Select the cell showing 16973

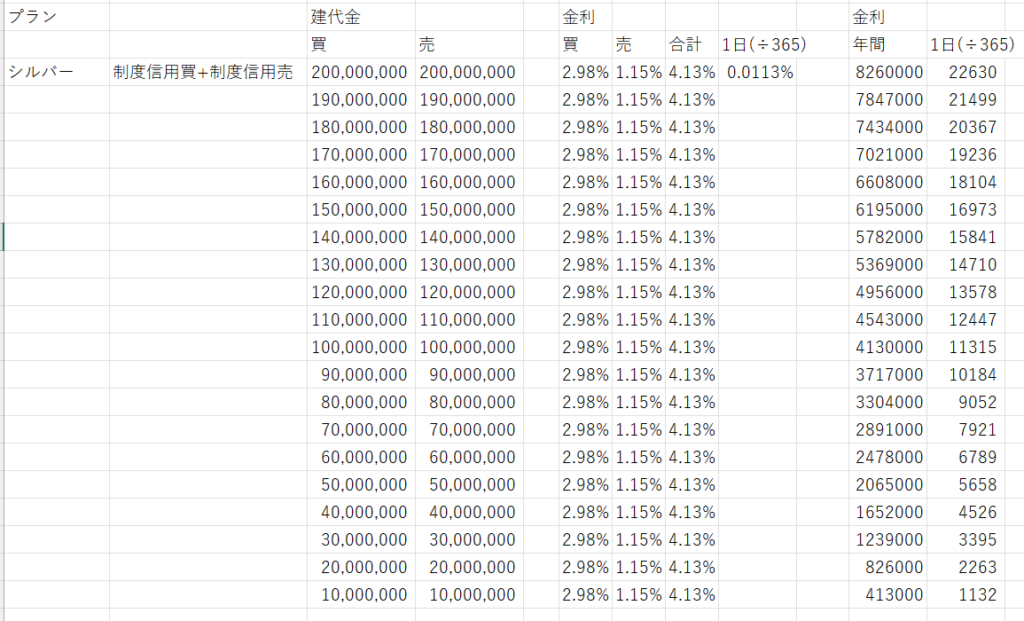tap(975, 210)
